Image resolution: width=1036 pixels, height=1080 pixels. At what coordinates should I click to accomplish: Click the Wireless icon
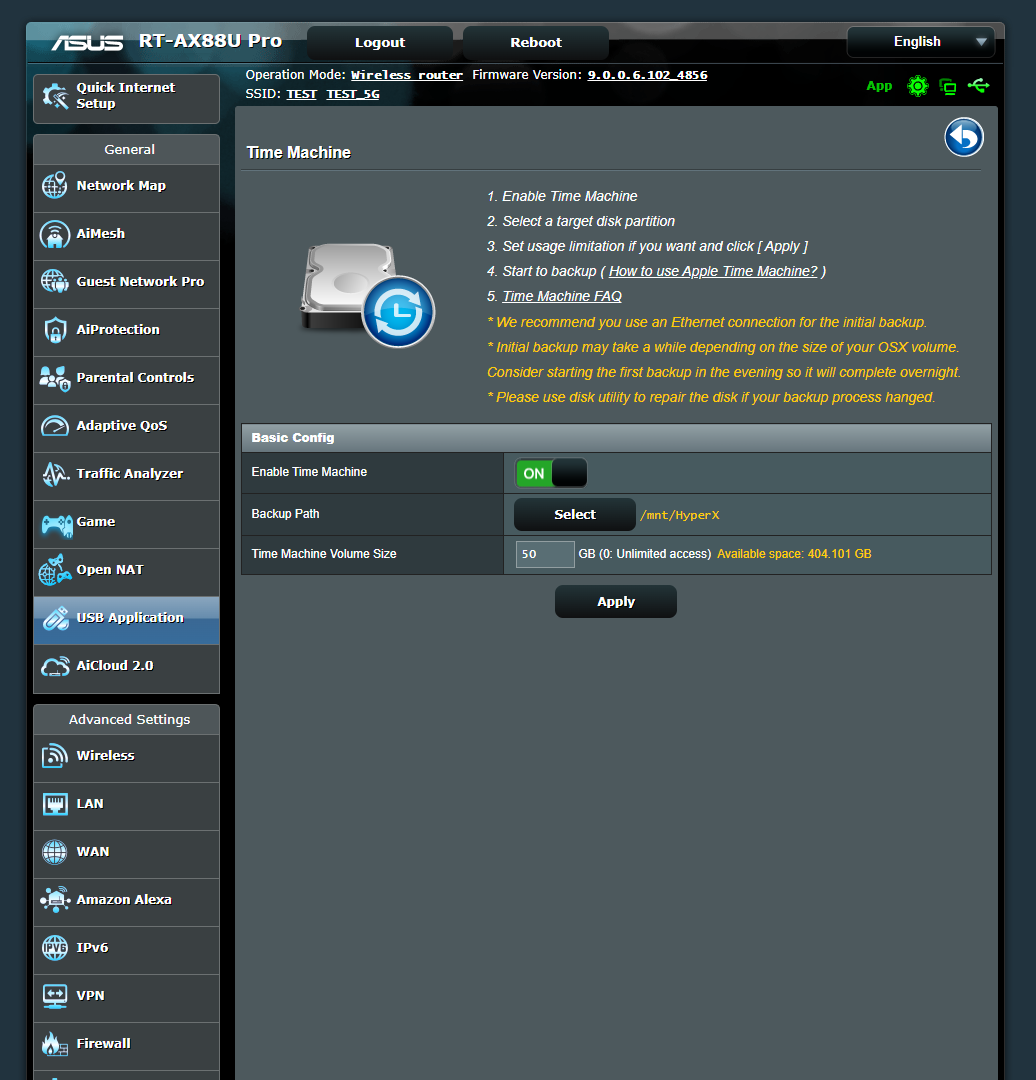pos(54,756)
